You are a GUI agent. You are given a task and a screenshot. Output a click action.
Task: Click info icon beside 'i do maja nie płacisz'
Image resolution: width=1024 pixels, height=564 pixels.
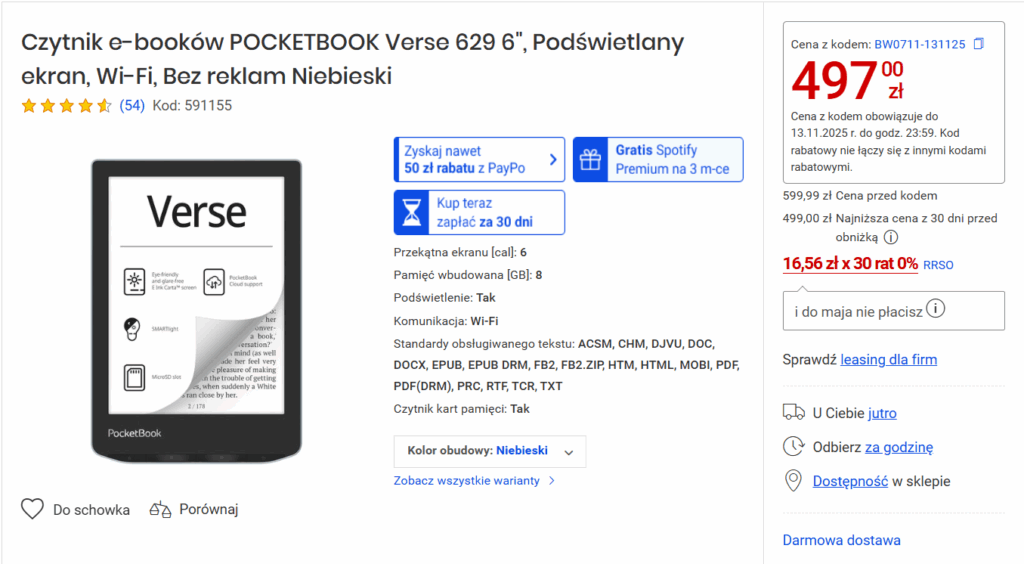tap(936, 310)
